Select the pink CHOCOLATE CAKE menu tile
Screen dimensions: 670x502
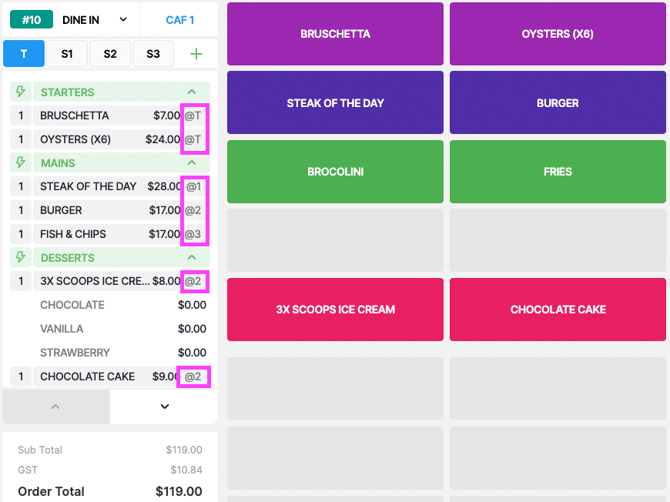(558, 309)
